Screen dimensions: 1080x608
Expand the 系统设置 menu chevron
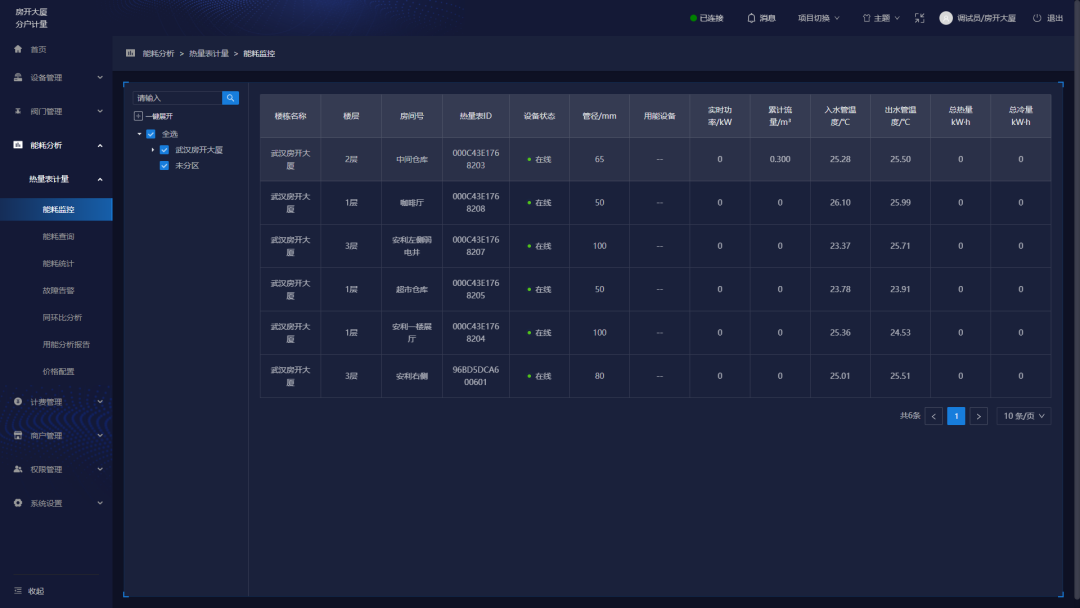100,503
